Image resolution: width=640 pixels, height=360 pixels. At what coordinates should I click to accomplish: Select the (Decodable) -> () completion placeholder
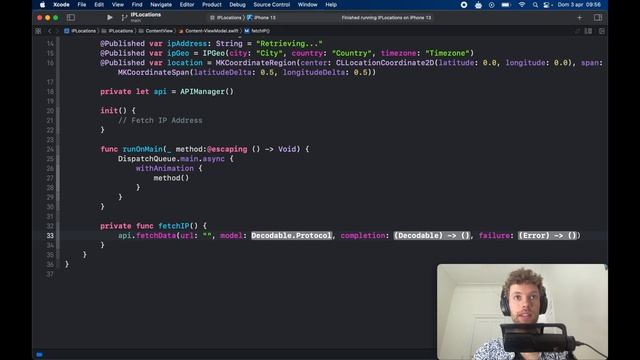432,236
